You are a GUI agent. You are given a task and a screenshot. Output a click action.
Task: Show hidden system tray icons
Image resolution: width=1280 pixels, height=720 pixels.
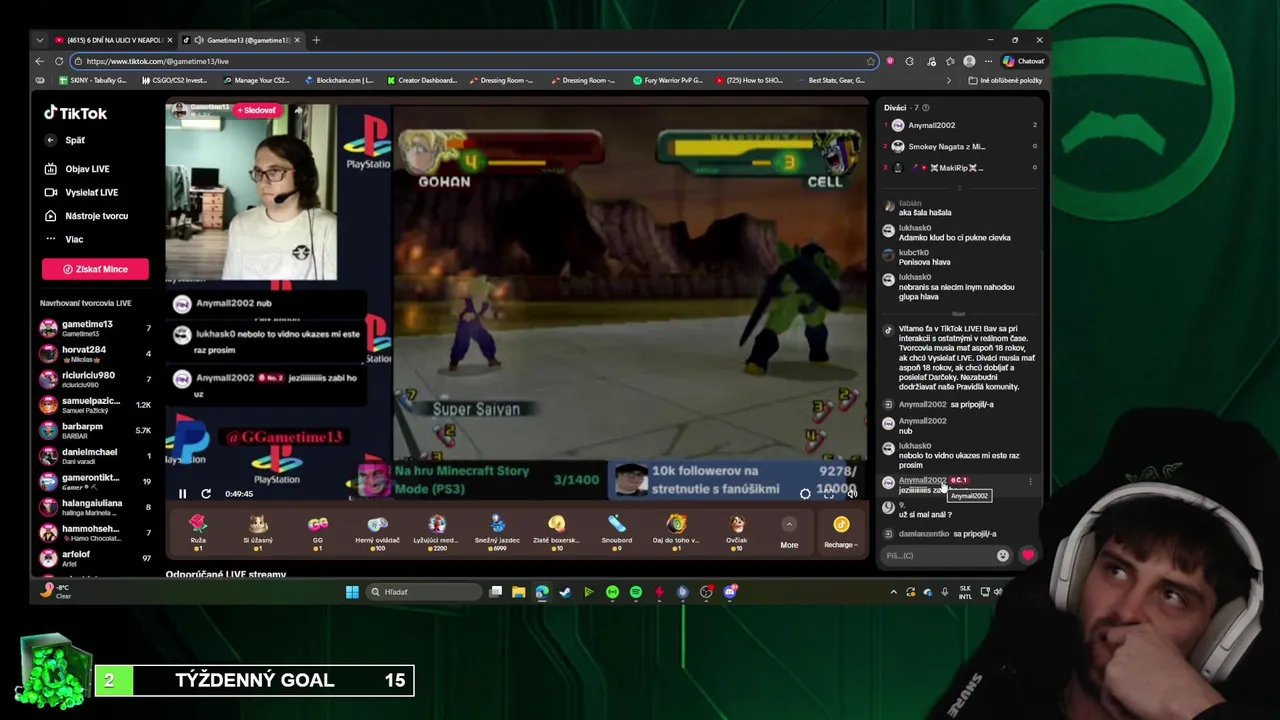pos(893,592)
